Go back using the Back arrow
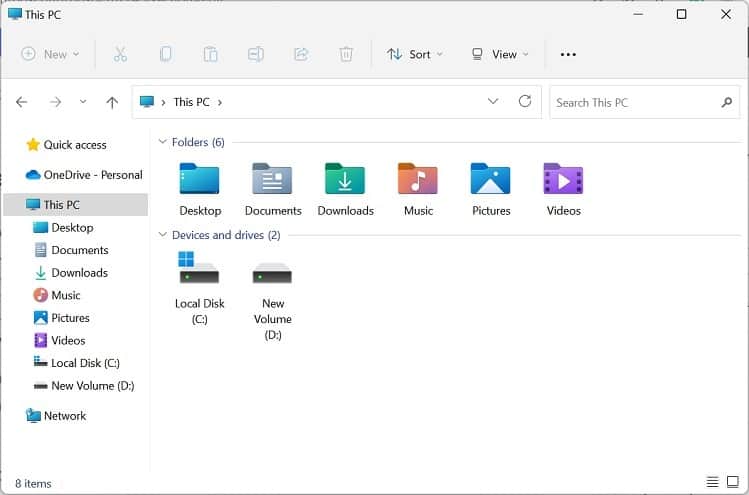Viewport: 749px width, 495px height. [x=21, y=102]
